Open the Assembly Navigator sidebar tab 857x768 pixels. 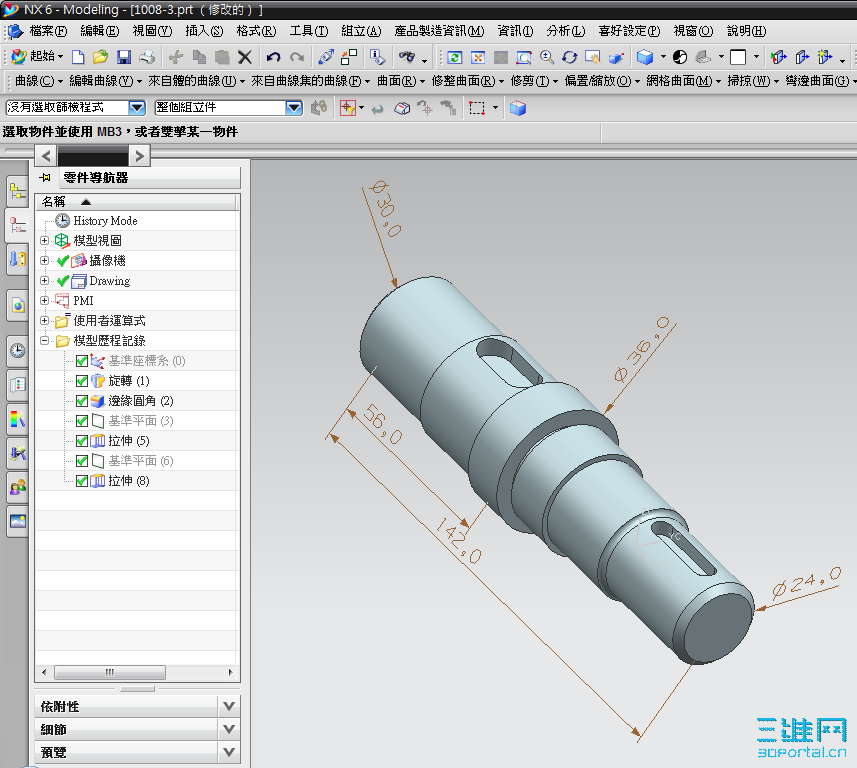pos(17,192)
